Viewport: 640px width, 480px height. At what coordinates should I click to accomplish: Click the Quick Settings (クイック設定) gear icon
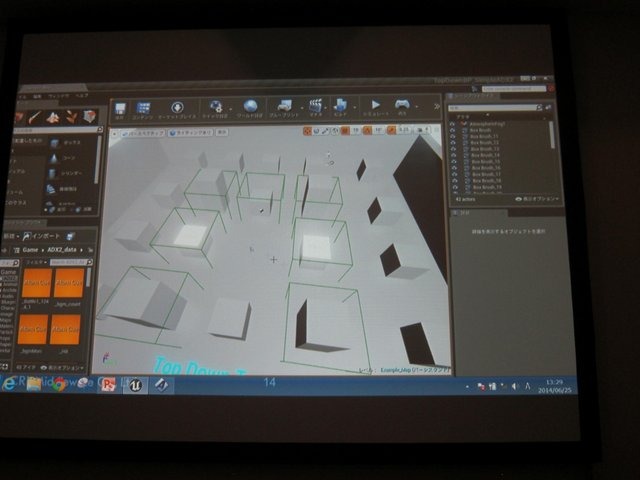pyautogui.click(x=216, y=107)
